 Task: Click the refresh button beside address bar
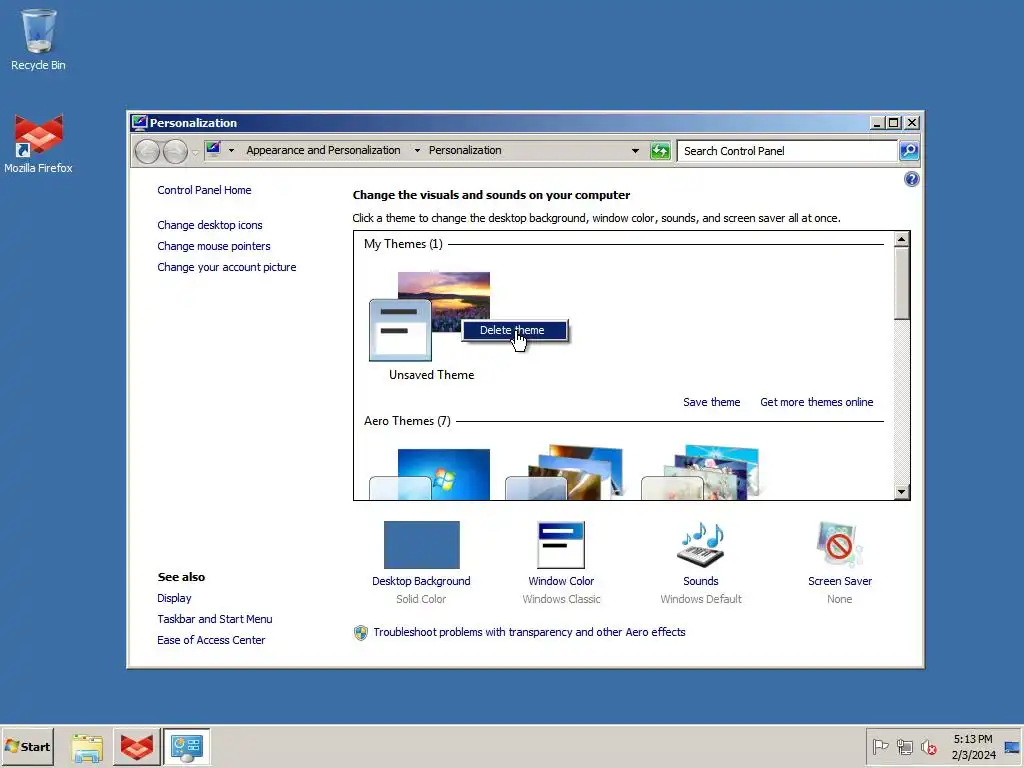pos(660,151)
